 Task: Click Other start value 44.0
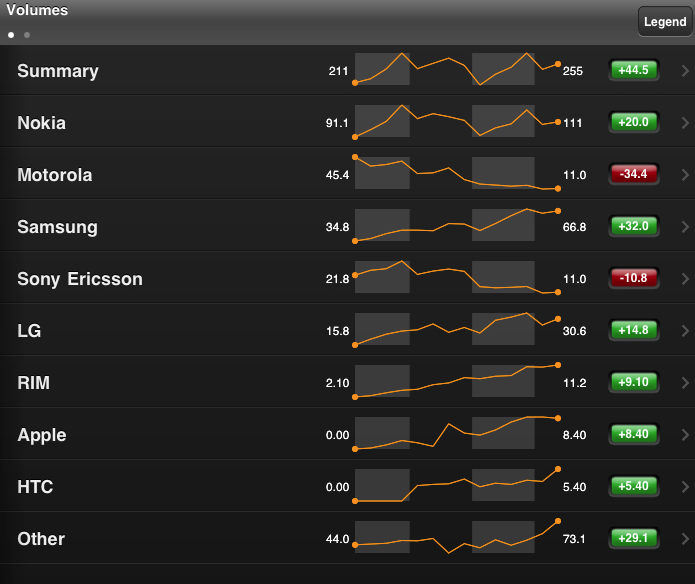click(337, 539)
